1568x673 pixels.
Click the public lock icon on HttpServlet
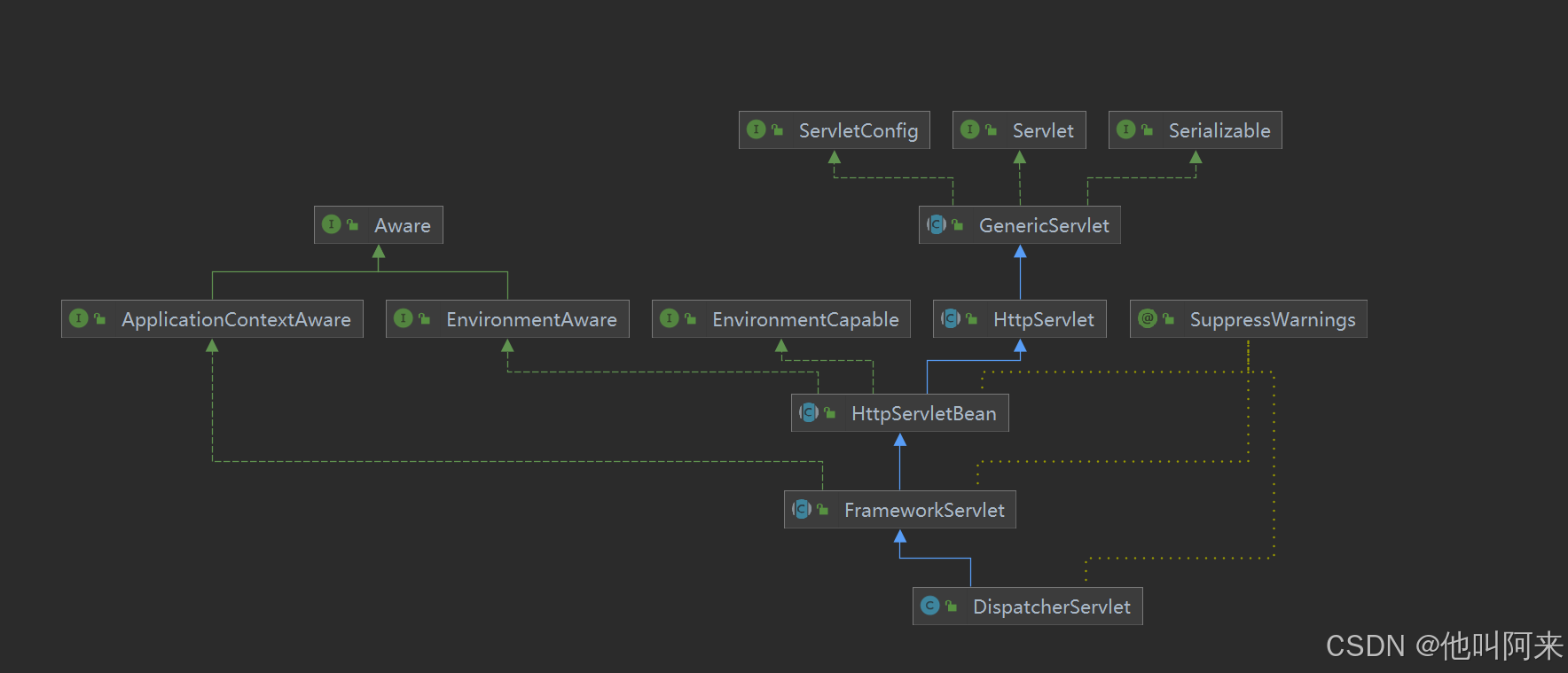pyautogui.click(x=971, y=319)
